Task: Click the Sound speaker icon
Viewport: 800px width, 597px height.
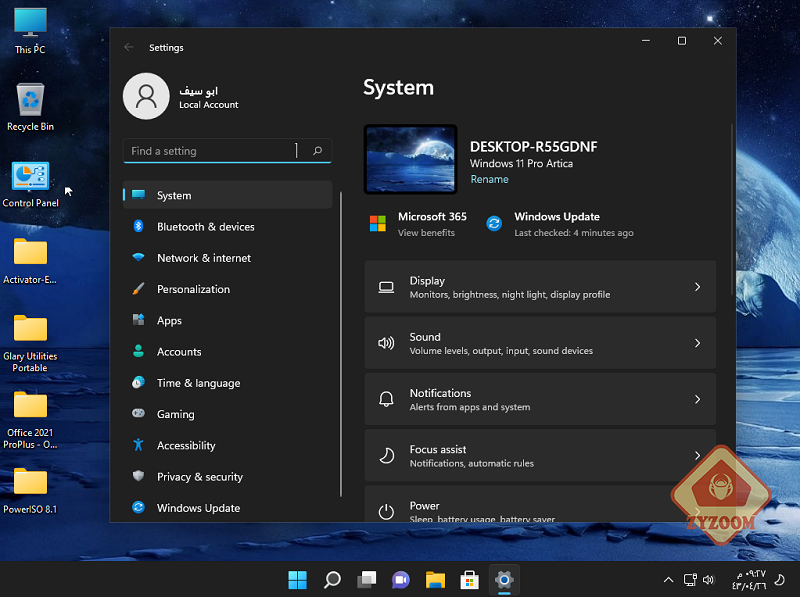Action: [386, 343]
